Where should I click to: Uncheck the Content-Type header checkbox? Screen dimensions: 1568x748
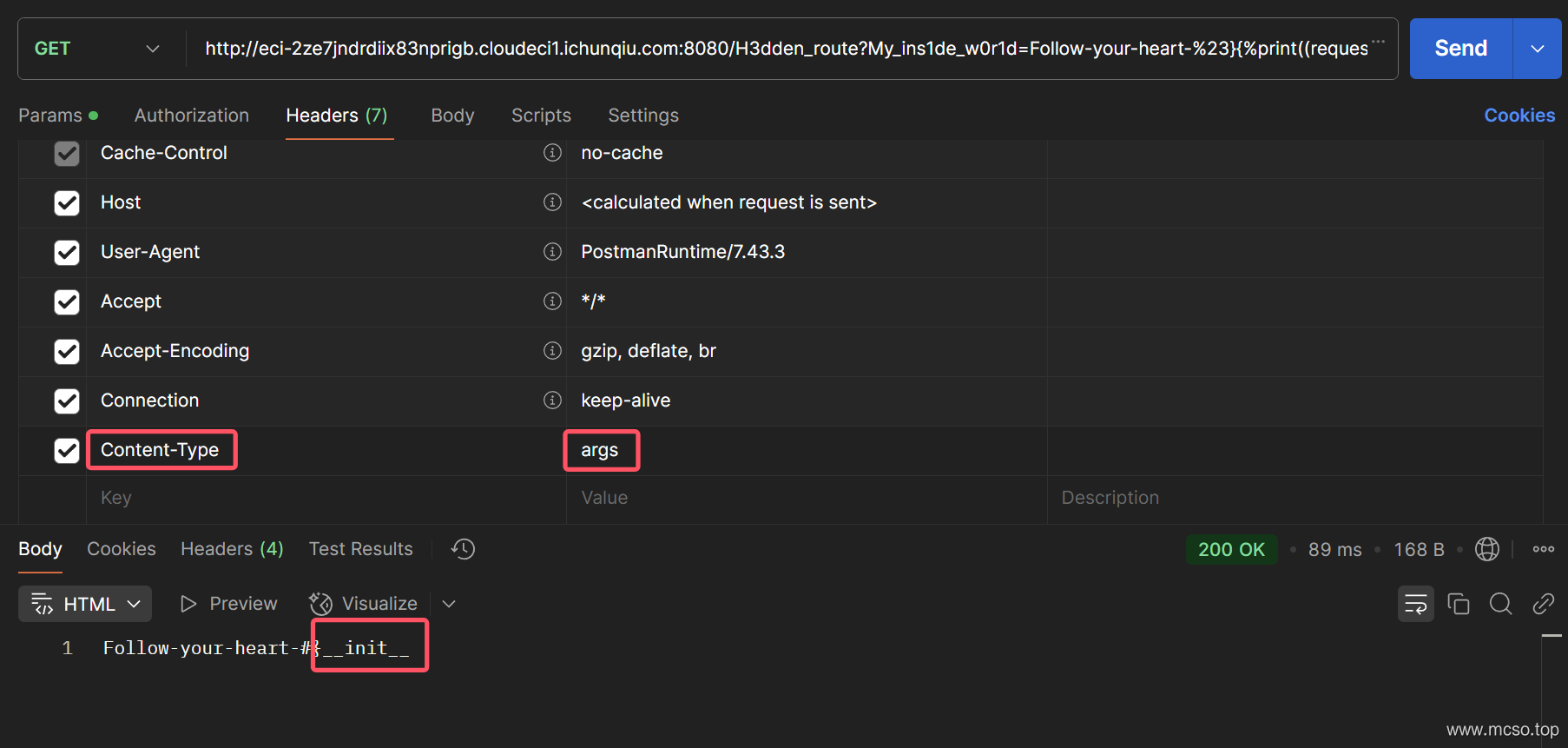67,451
